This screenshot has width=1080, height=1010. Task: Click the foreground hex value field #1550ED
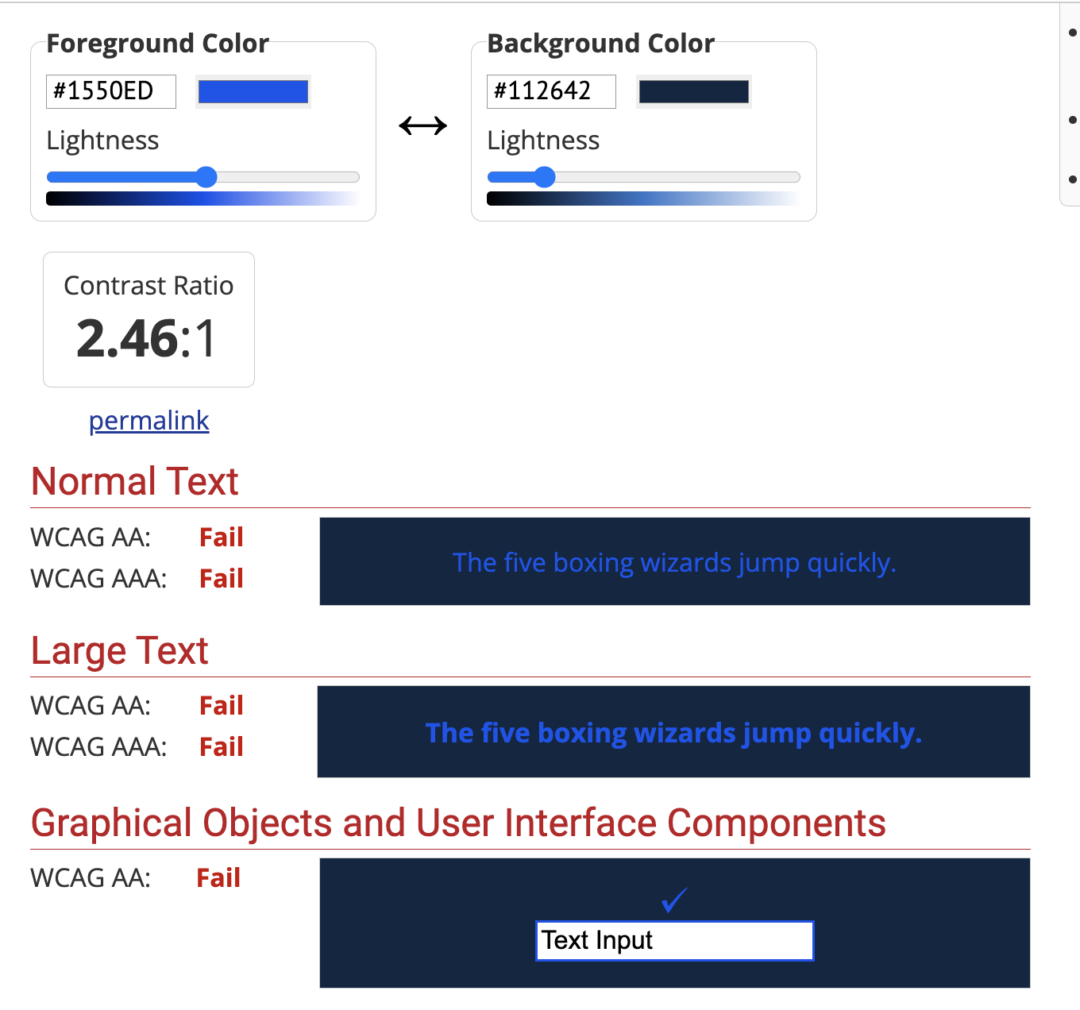tap(110, 91)
